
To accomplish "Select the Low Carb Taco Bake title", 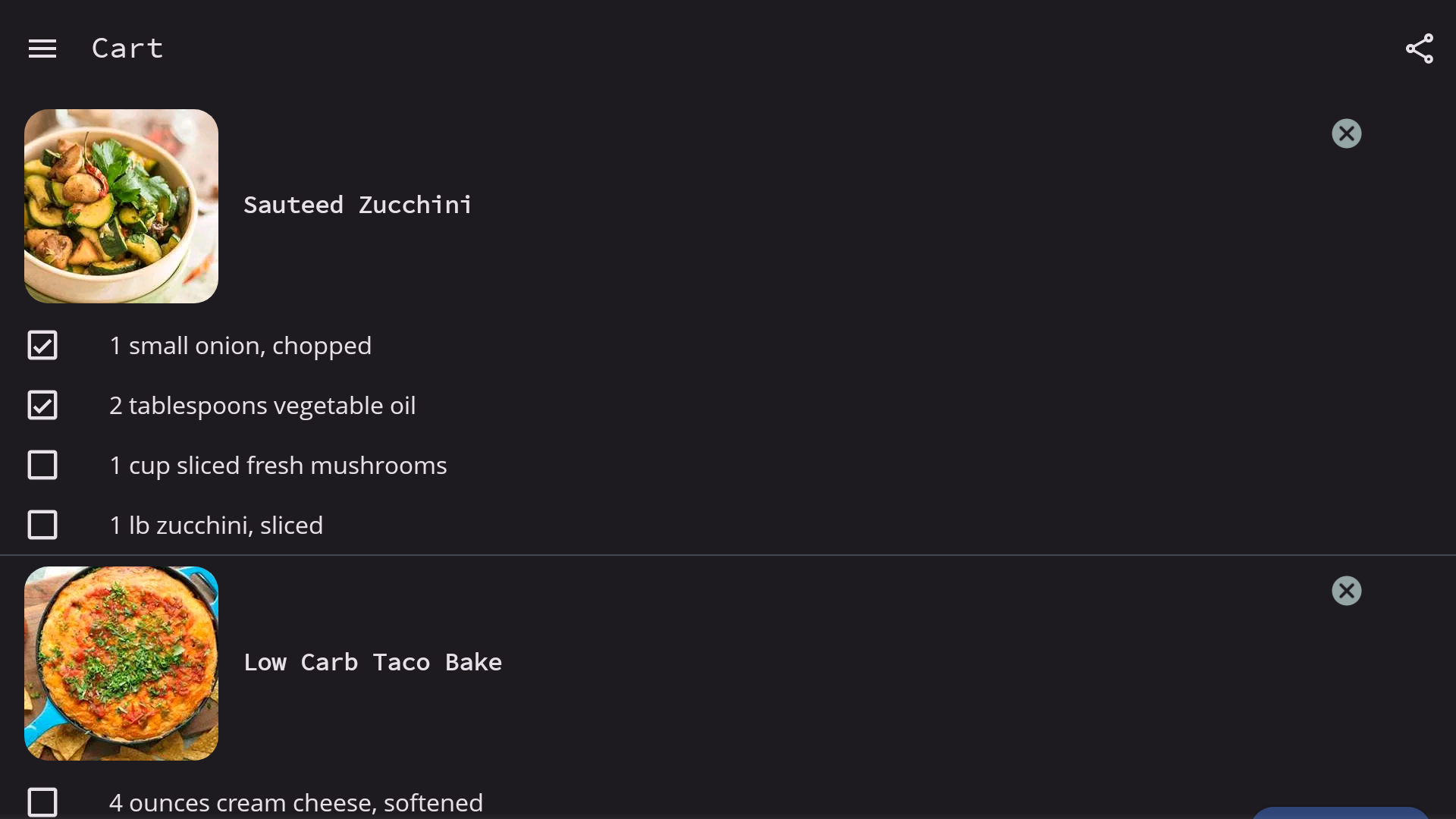I will 372,663.
